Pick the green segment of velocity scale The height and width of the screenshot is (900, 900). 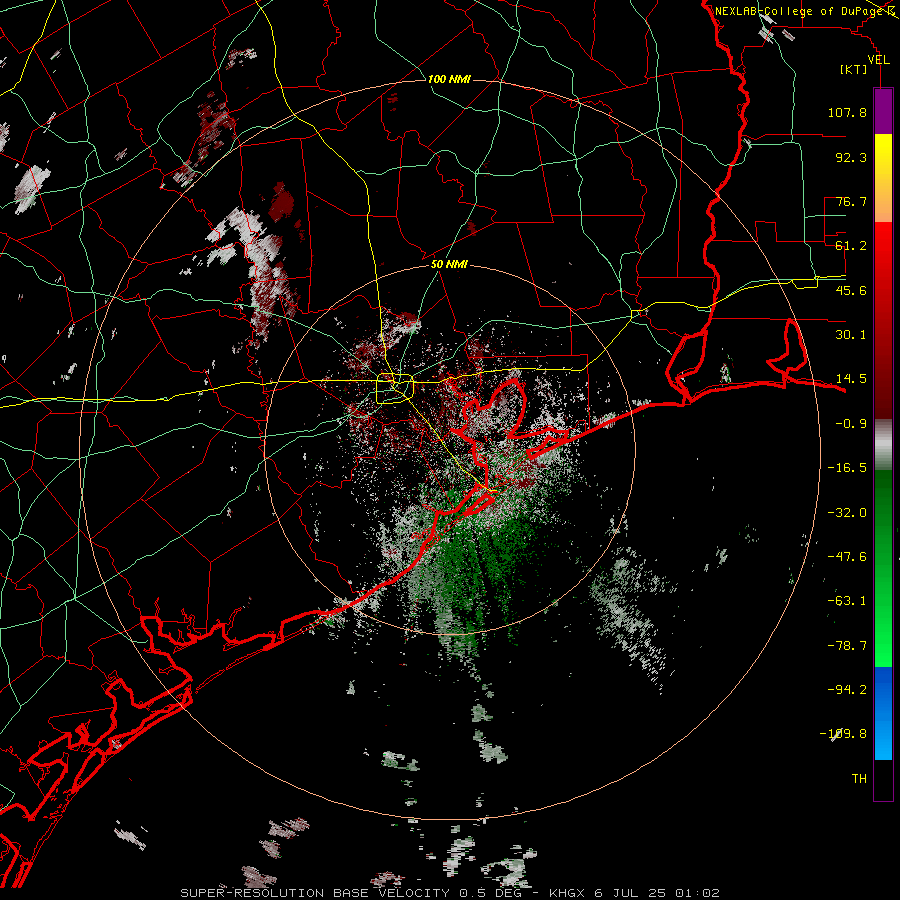pos(883,568)
